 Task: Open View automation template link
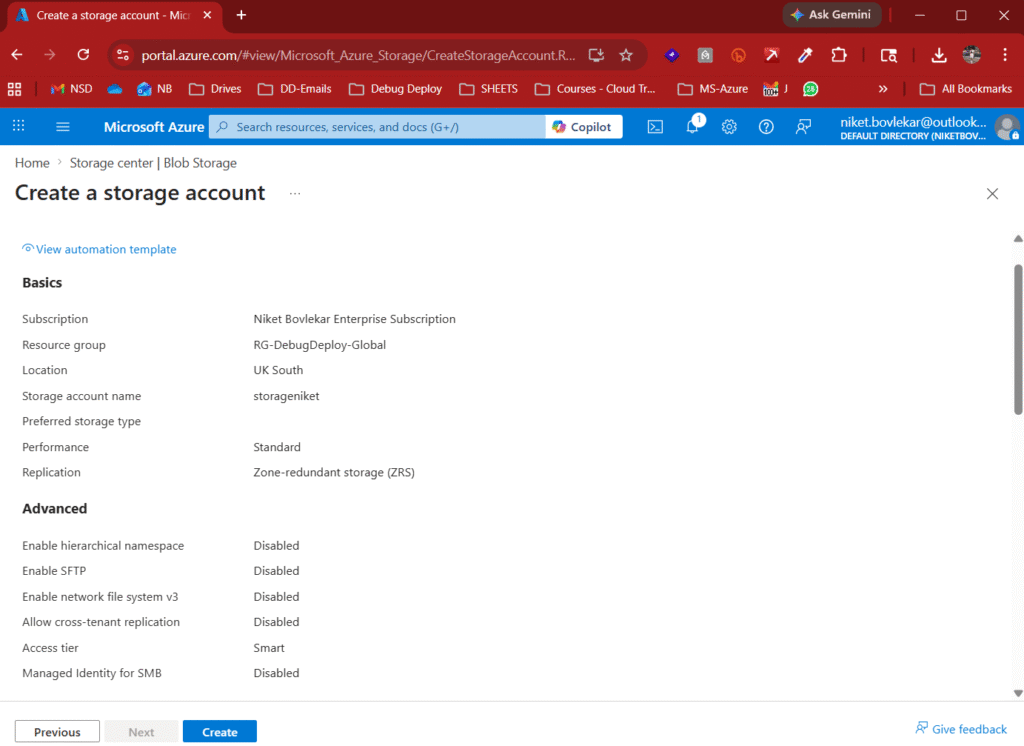[99, 249]
